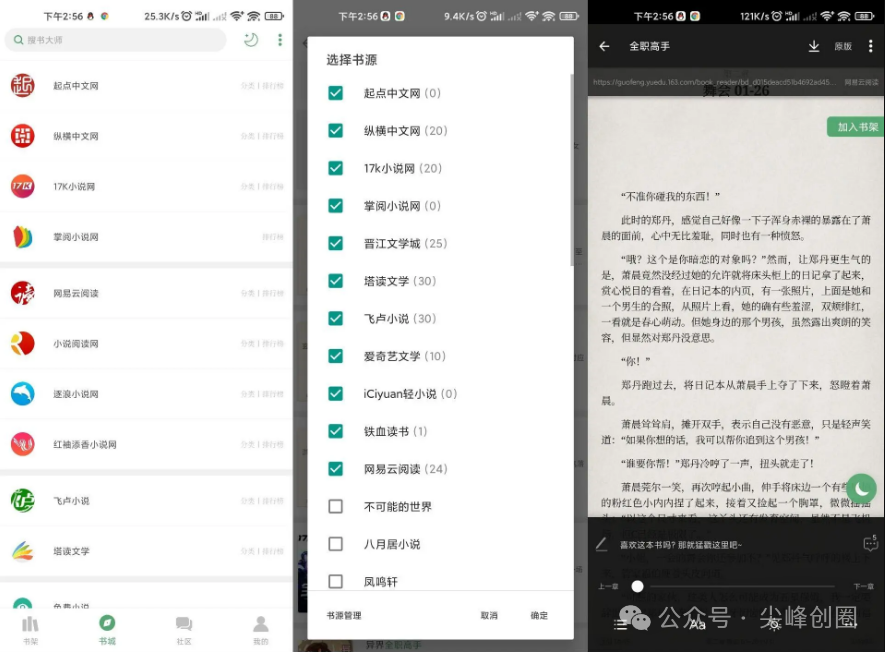Tap the 网易云阅读 logo in source list
Image resolution: width=885 pixels, height=652 pixels.
coord(23,293)
